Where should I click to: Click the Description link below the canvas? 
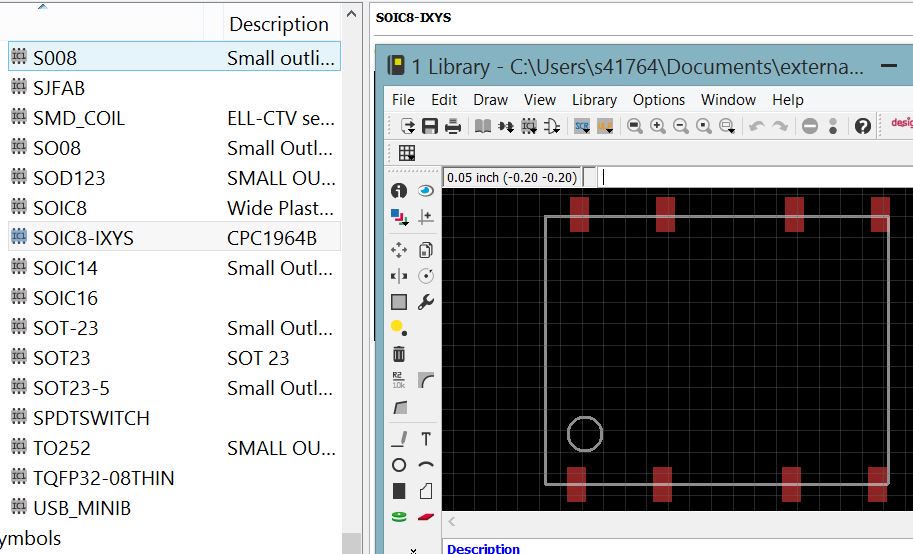[x=483, y=549]
